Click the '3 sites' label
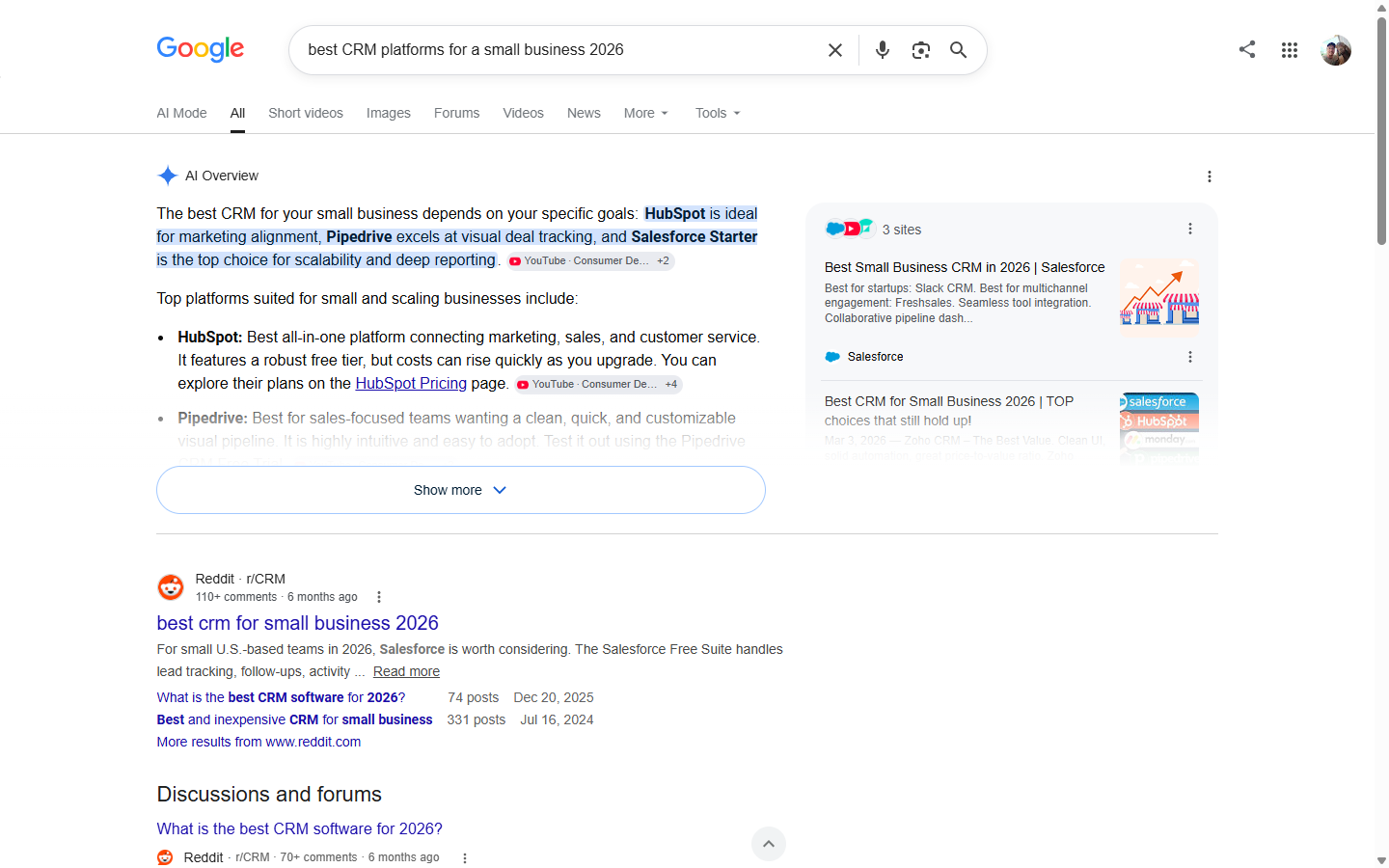This screenshot has width=1389, height=868. (x=902, y=230)
